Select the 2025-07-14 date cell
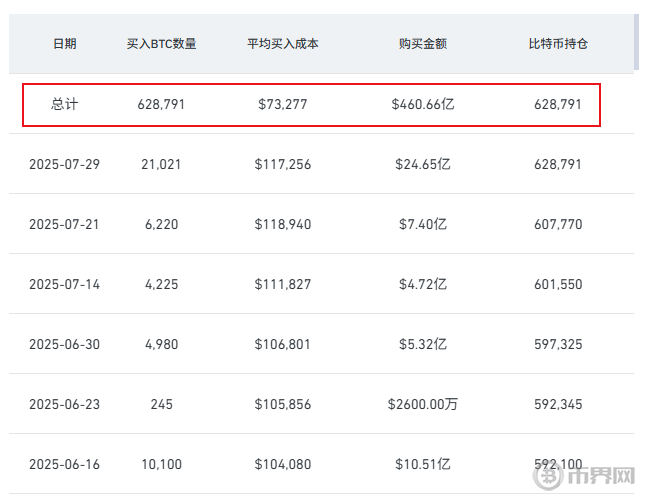 (64, 284)
